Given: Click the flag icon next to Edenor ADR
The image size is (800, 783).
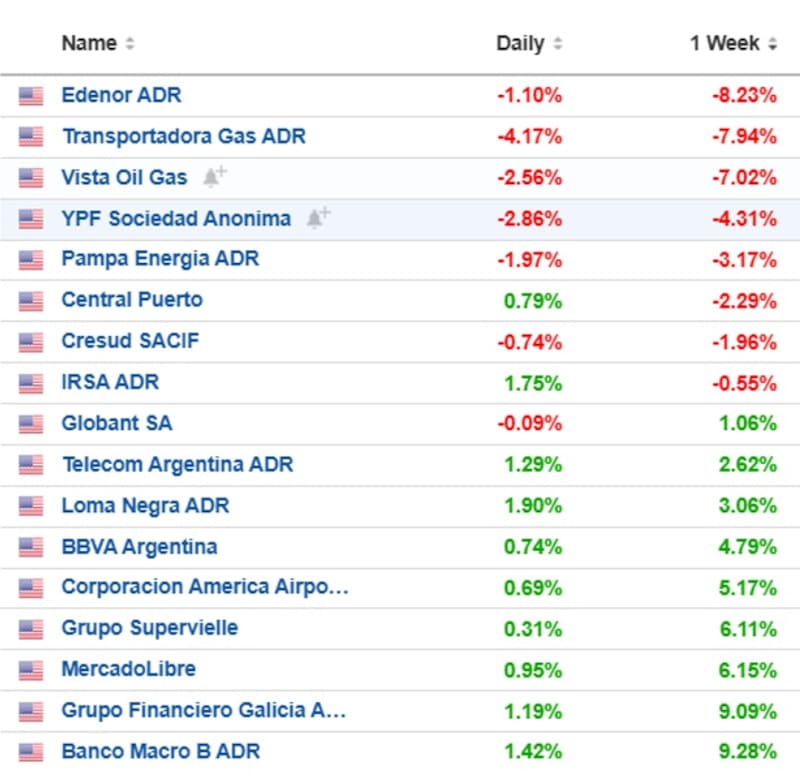Looking at the screenshot, I should point(31,96).
